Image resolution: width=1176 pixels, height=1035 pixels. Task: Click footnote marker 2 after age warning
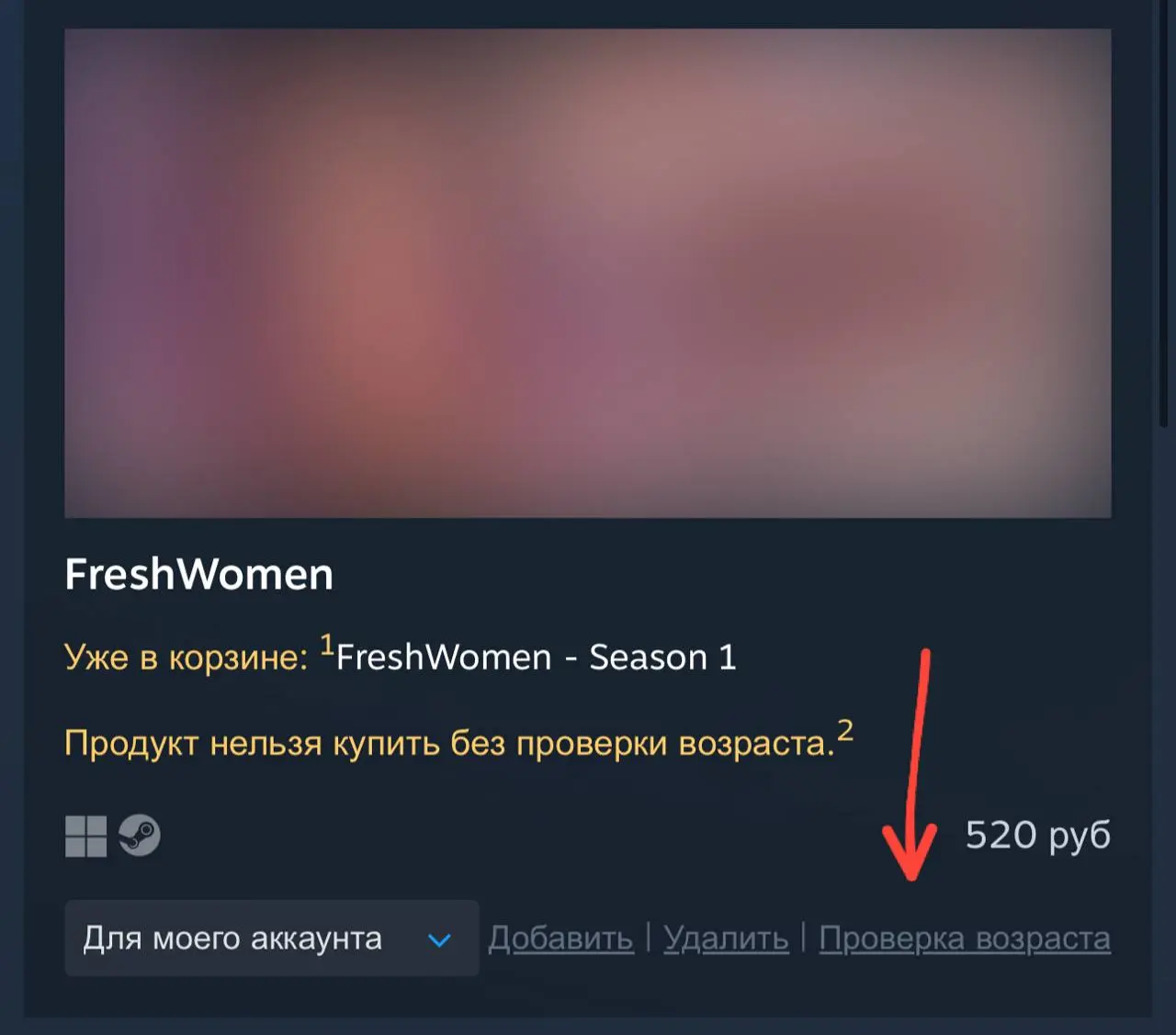[845, 731]
